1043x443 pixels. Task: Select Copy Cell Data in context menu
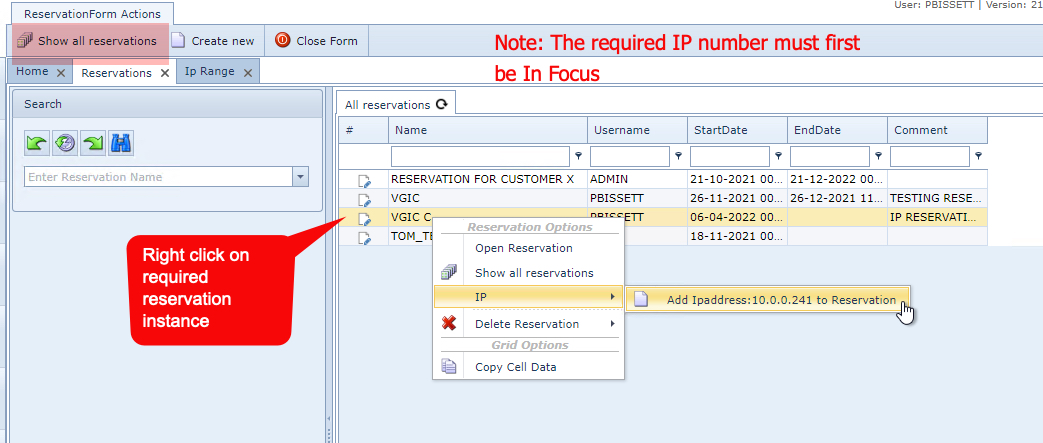tap(515, 367)
